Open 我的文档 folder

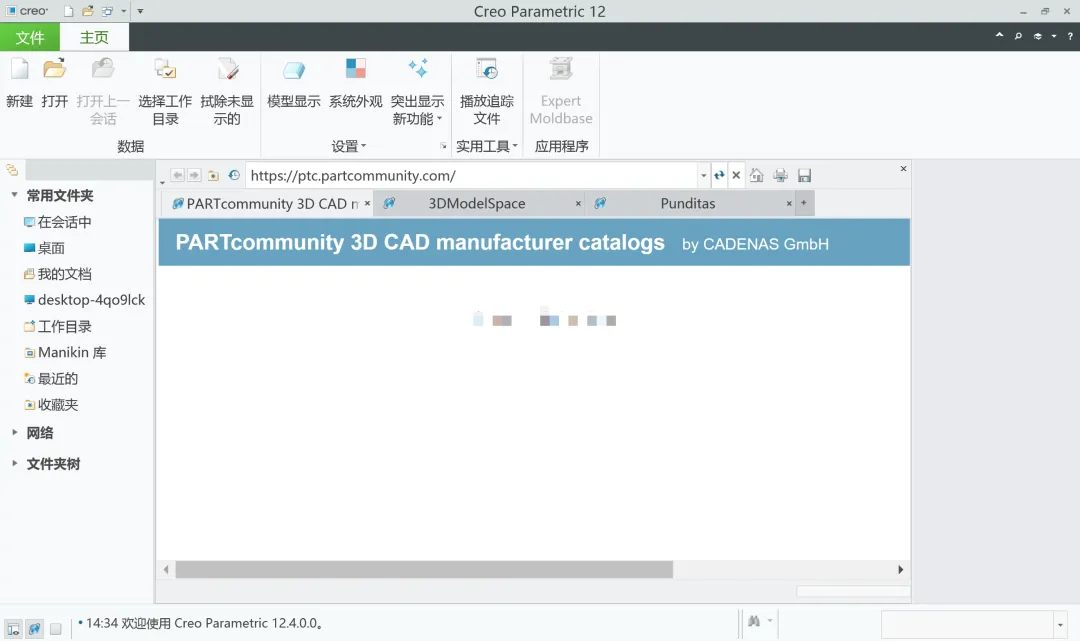[58, 274]
